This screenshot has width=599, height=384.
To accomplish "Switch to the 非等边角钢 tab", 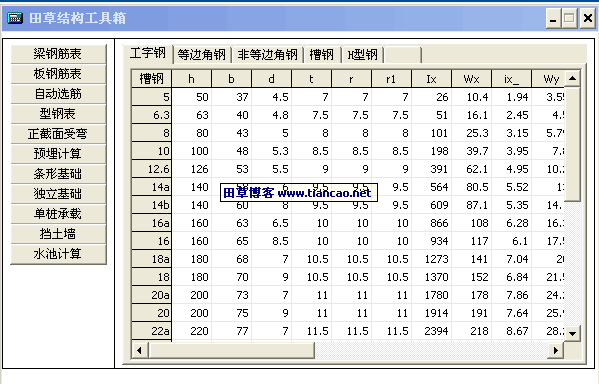I will (267, 55).
